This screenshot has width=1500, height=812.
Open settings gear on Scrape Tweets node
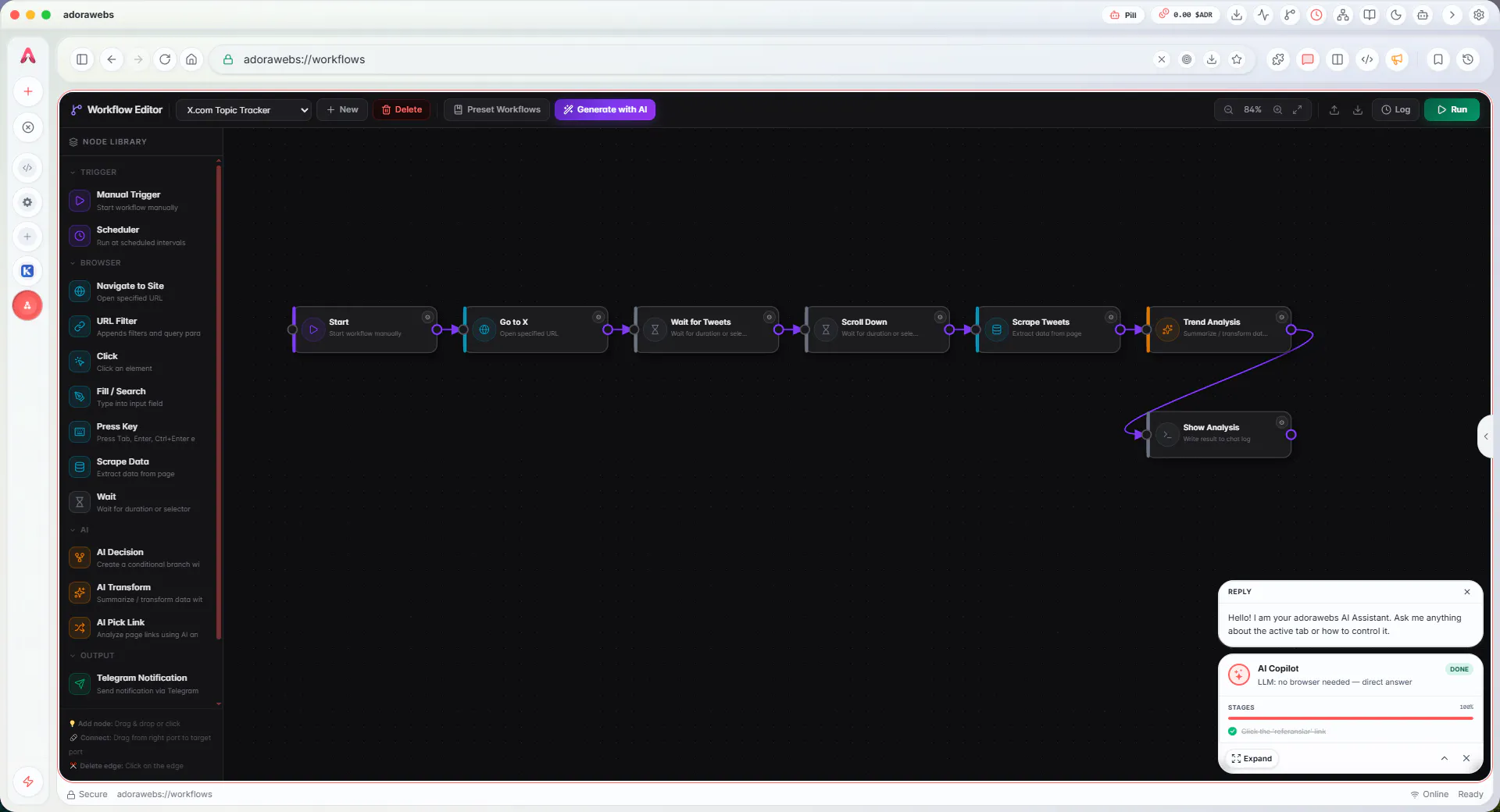[1110, 317]
